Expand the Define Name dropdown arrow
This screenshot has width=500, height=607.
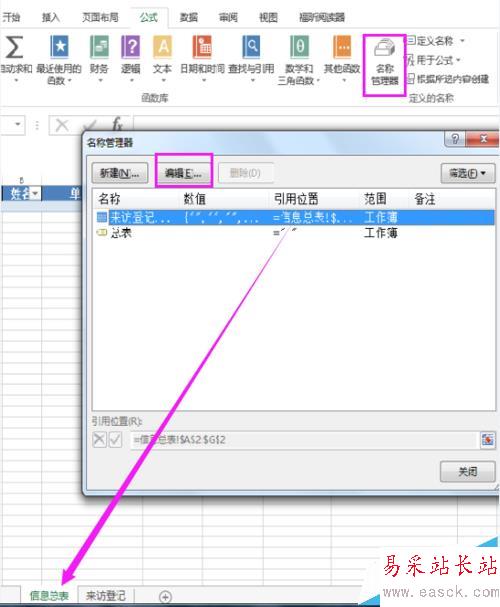click(x=462, y=41)
